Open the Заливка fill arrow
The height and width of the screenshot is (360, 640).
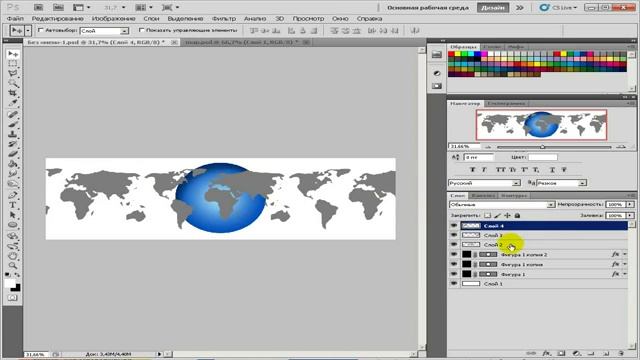click(630, 215)
